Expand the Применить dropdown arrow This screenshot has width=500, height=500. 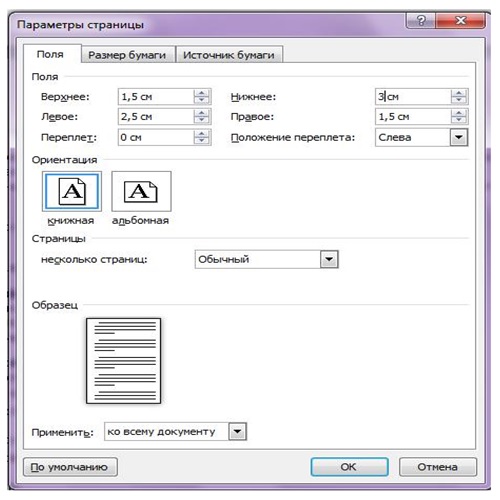click(237, 432)
